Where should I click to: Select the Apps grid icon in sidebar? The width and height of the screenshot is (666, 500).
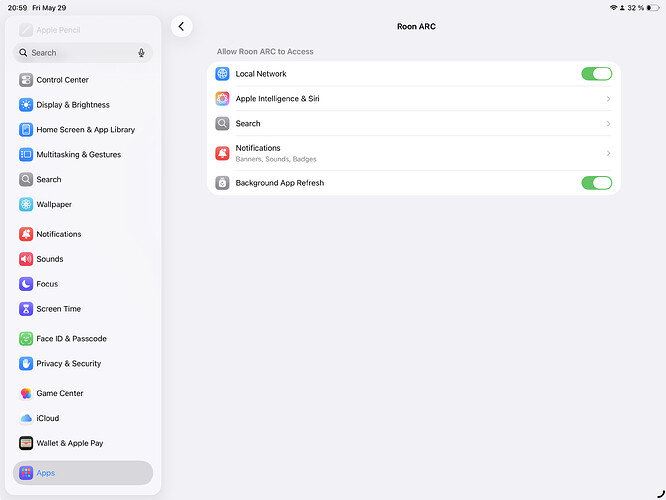pyautogui.click(x=26, y=473)
